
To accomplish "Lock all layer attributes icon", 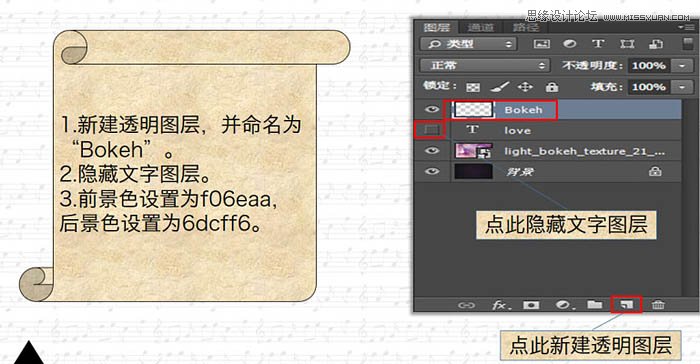I will point(552,87).
